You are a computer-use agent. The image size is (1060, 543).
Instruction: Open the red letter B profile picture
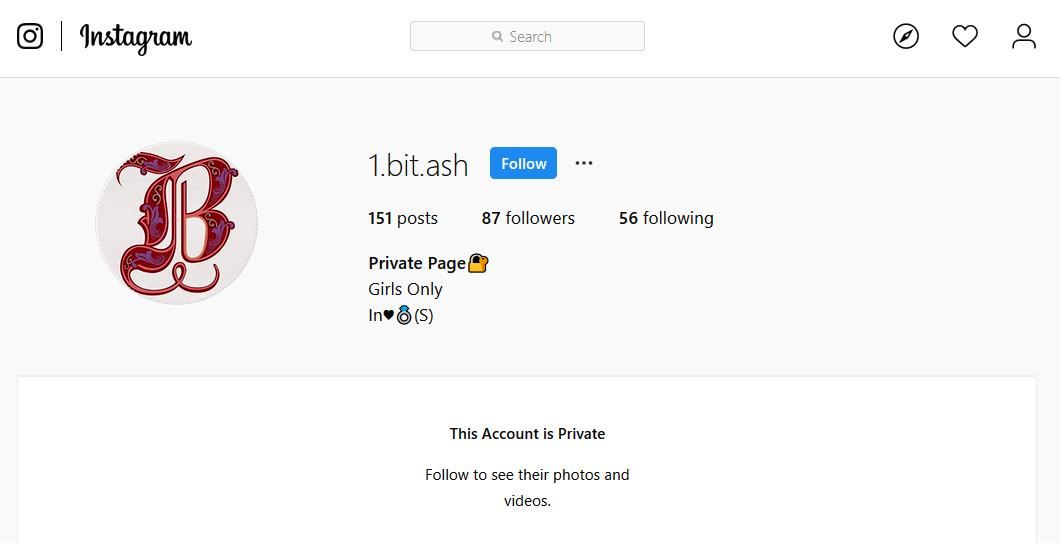coord(176,223)
